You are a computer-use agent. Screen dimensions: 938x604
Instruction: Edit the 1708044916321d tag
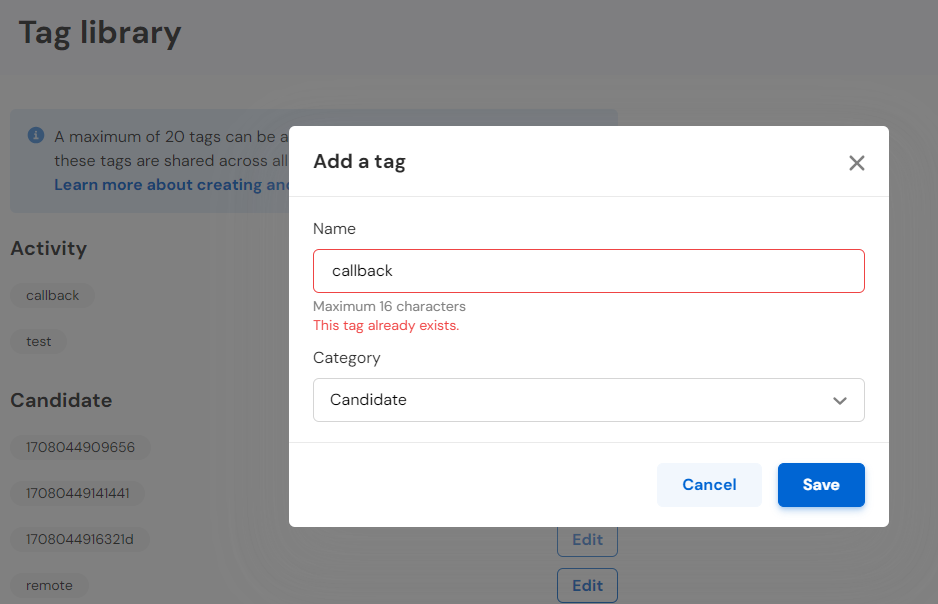pos(587,540)
